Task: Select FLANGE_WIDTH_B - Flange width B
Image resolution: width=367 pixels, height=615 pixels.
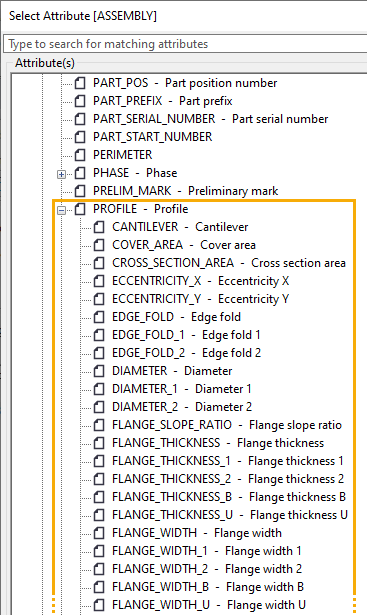Action: pos(208,587)
